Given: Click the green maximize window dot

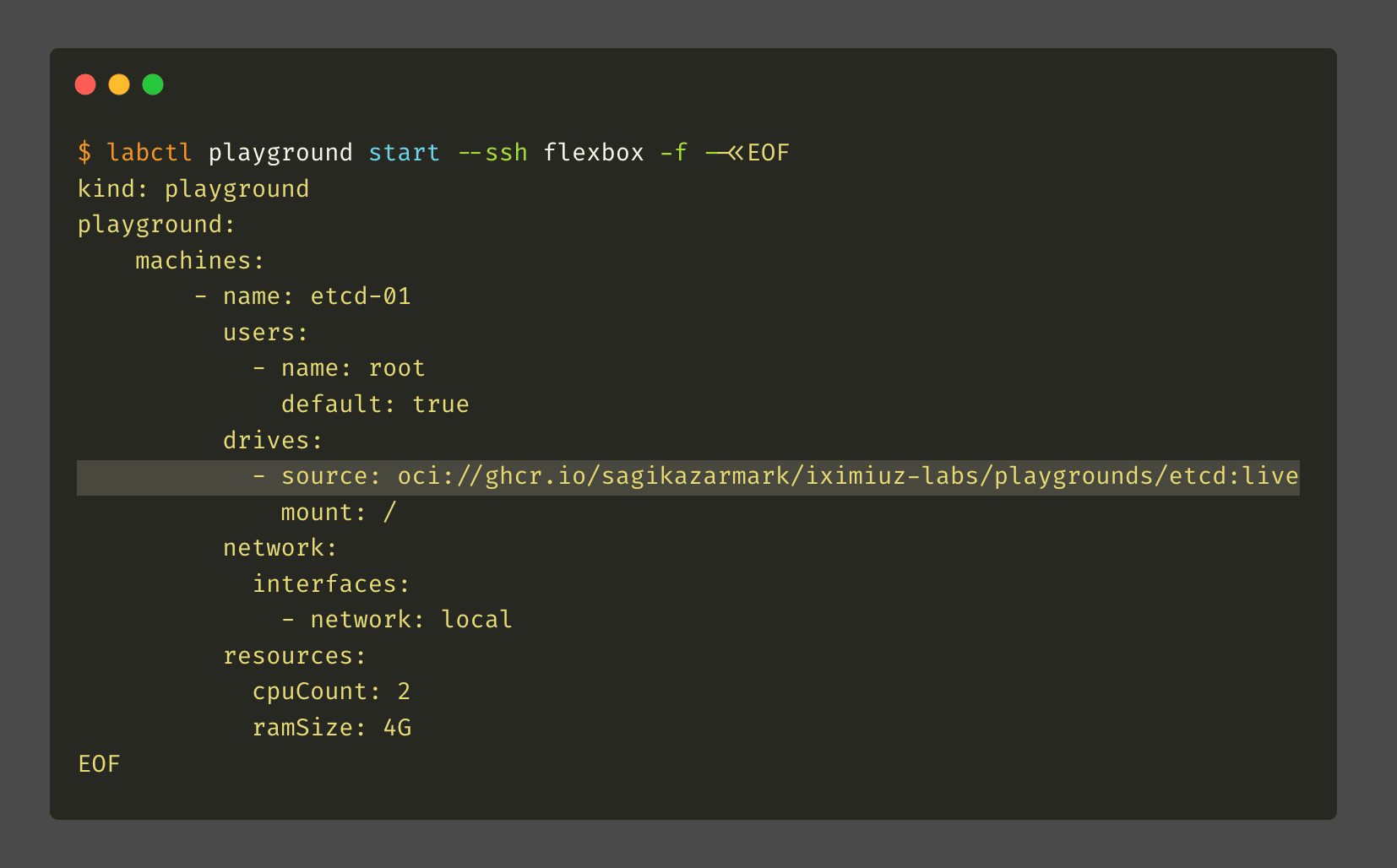Looking at the screenshot, I should (x=153, y=84).
